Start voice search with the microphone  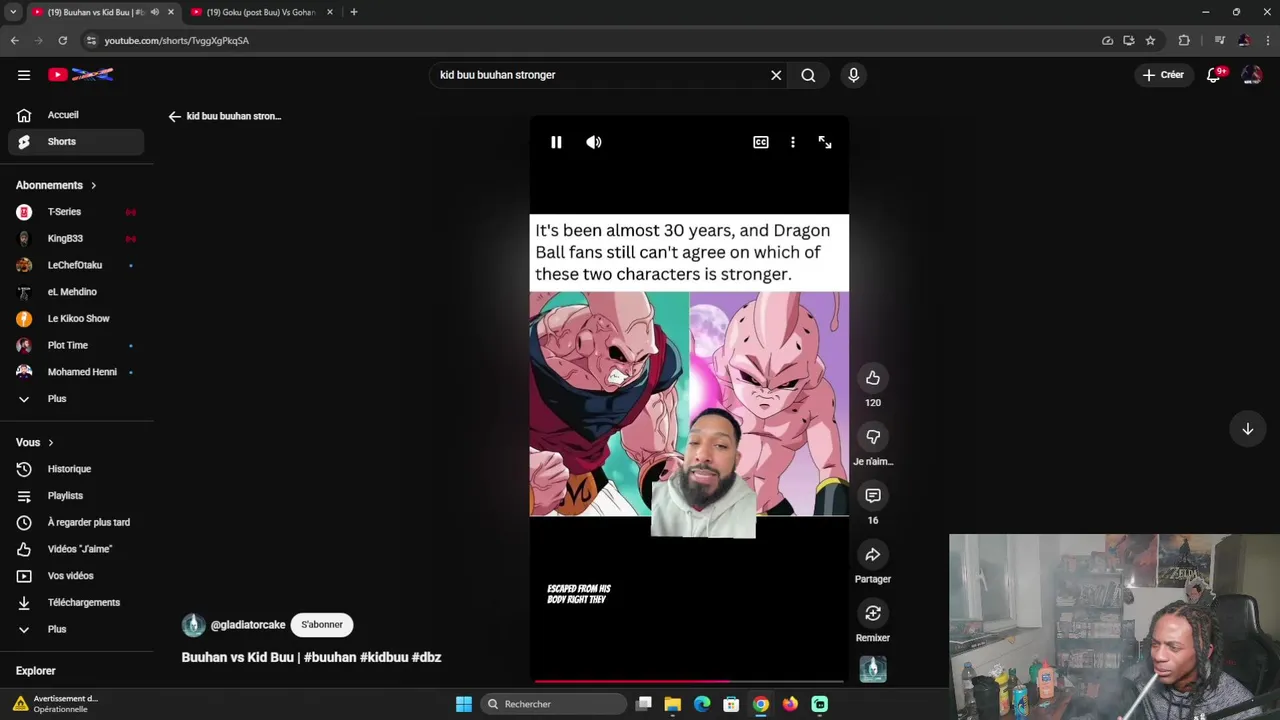(853, 75)
